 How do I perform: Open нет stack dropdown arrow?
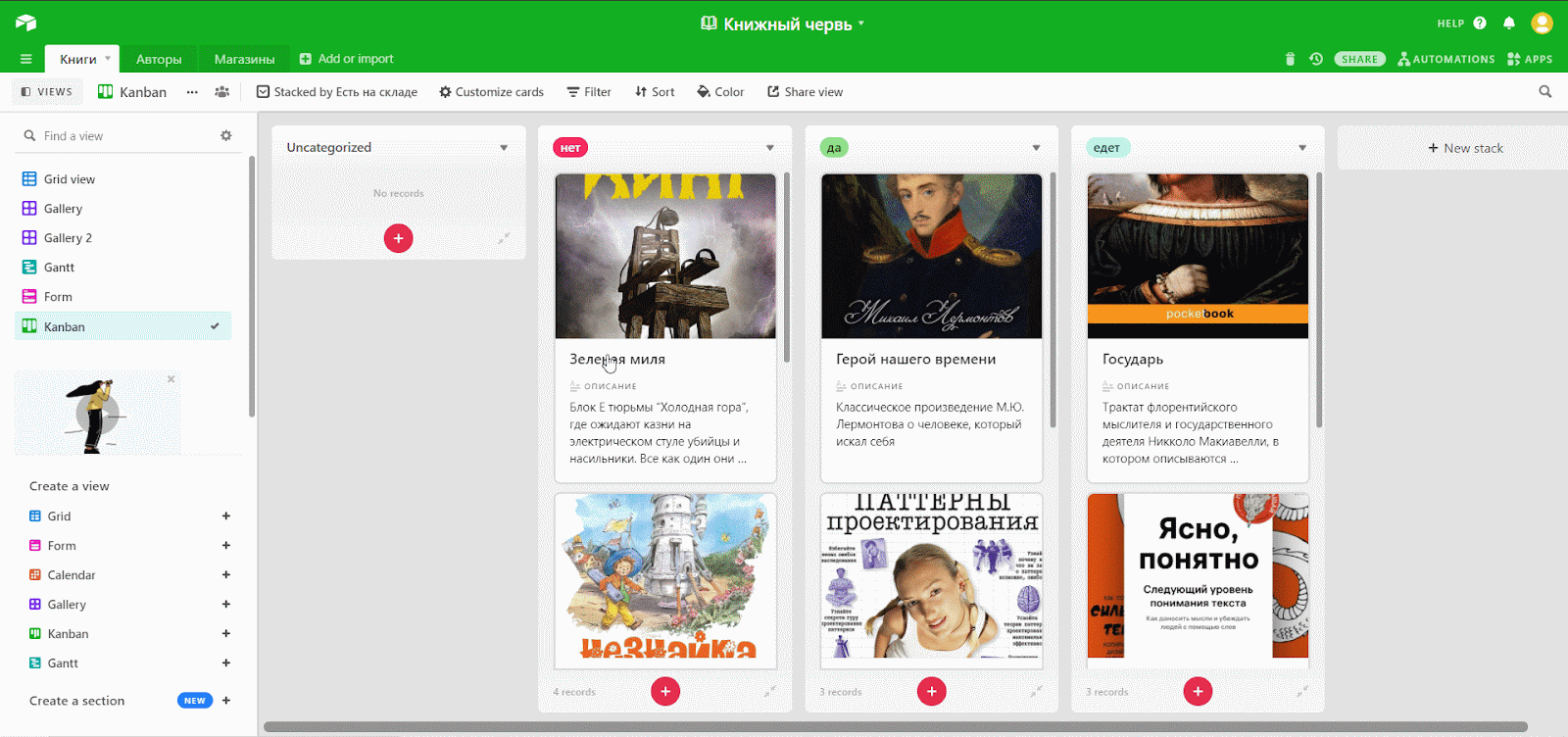point(770,148)
